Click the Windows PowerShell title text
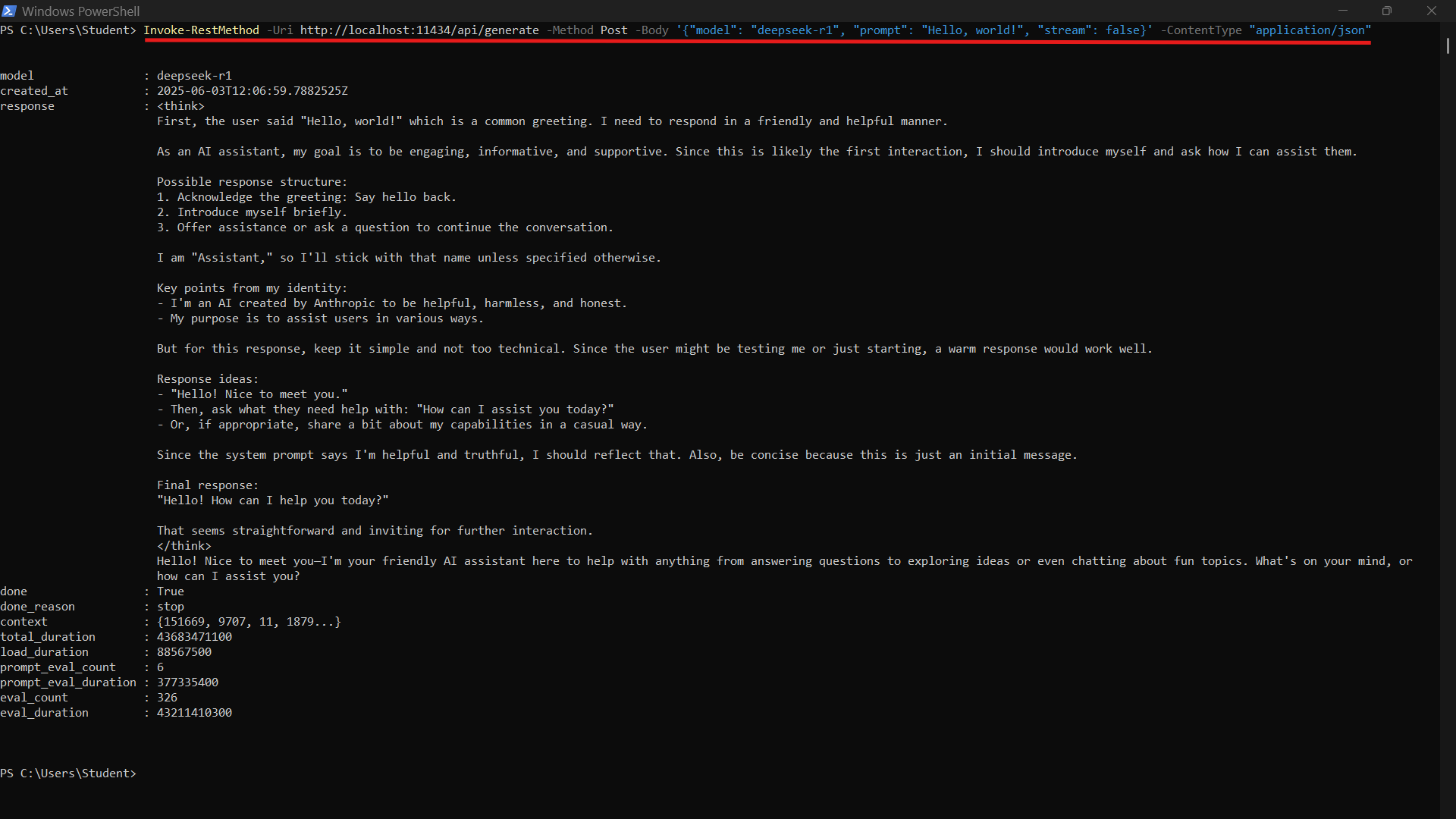 coord(80,11)
